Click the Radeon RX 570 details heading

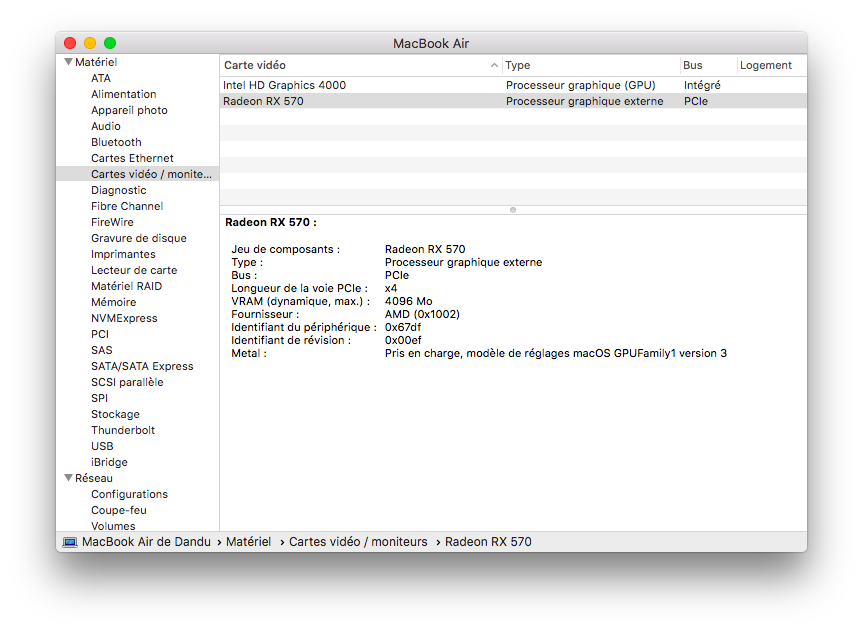(271, 222)
